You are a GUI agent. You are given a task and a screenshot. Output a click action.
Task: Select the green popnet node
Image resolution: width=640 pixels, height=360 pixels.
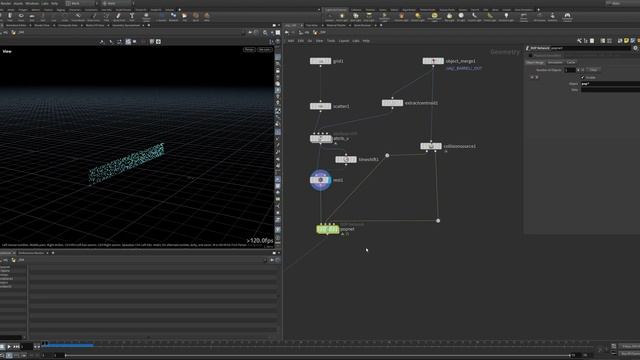point(327,229)
